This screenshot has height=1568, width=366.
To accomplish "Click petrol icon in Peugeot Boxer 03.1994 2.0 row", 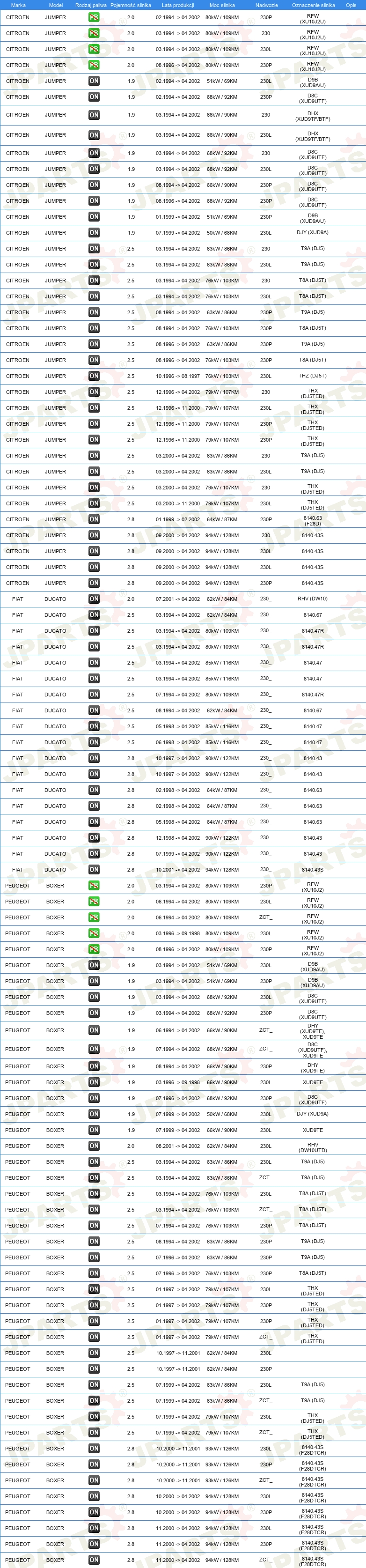I will pos(94,886).
